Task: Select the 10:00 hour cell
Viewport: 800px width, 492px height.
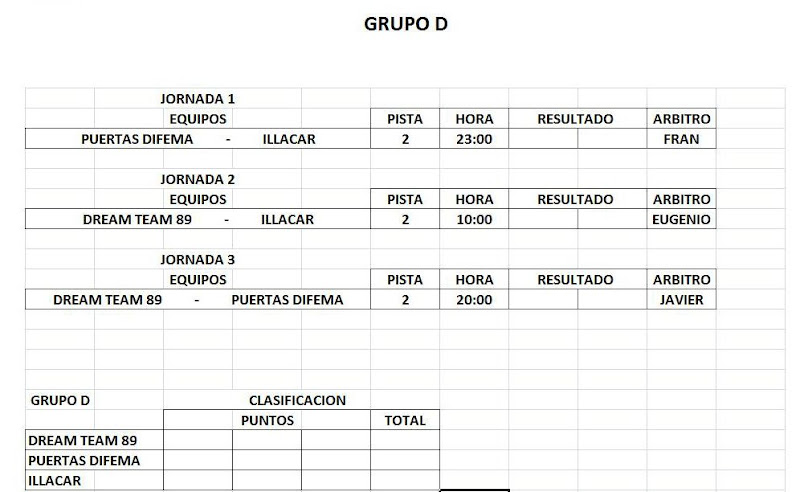Action: [x=474, y=220]
